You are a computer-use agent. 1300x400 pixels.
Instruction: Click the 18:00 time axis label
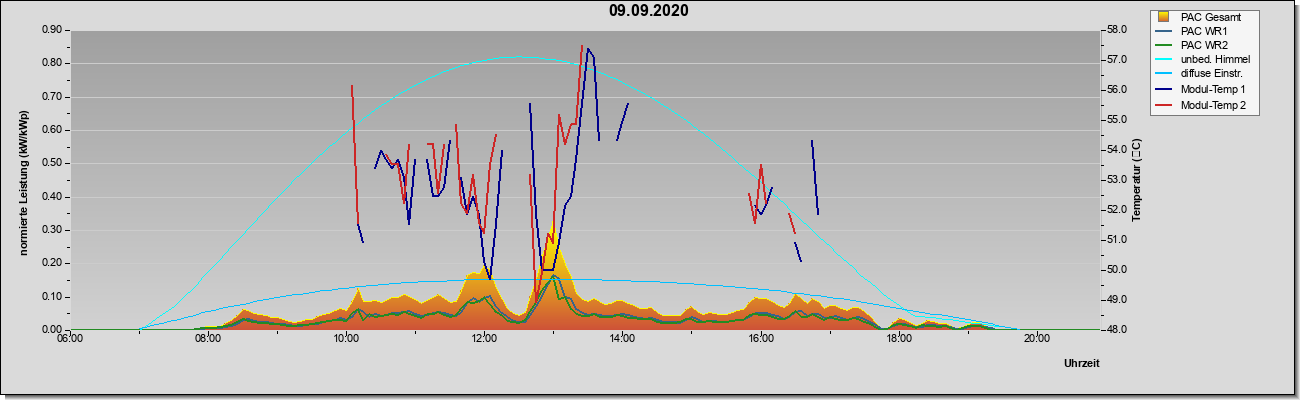point(898,338)
